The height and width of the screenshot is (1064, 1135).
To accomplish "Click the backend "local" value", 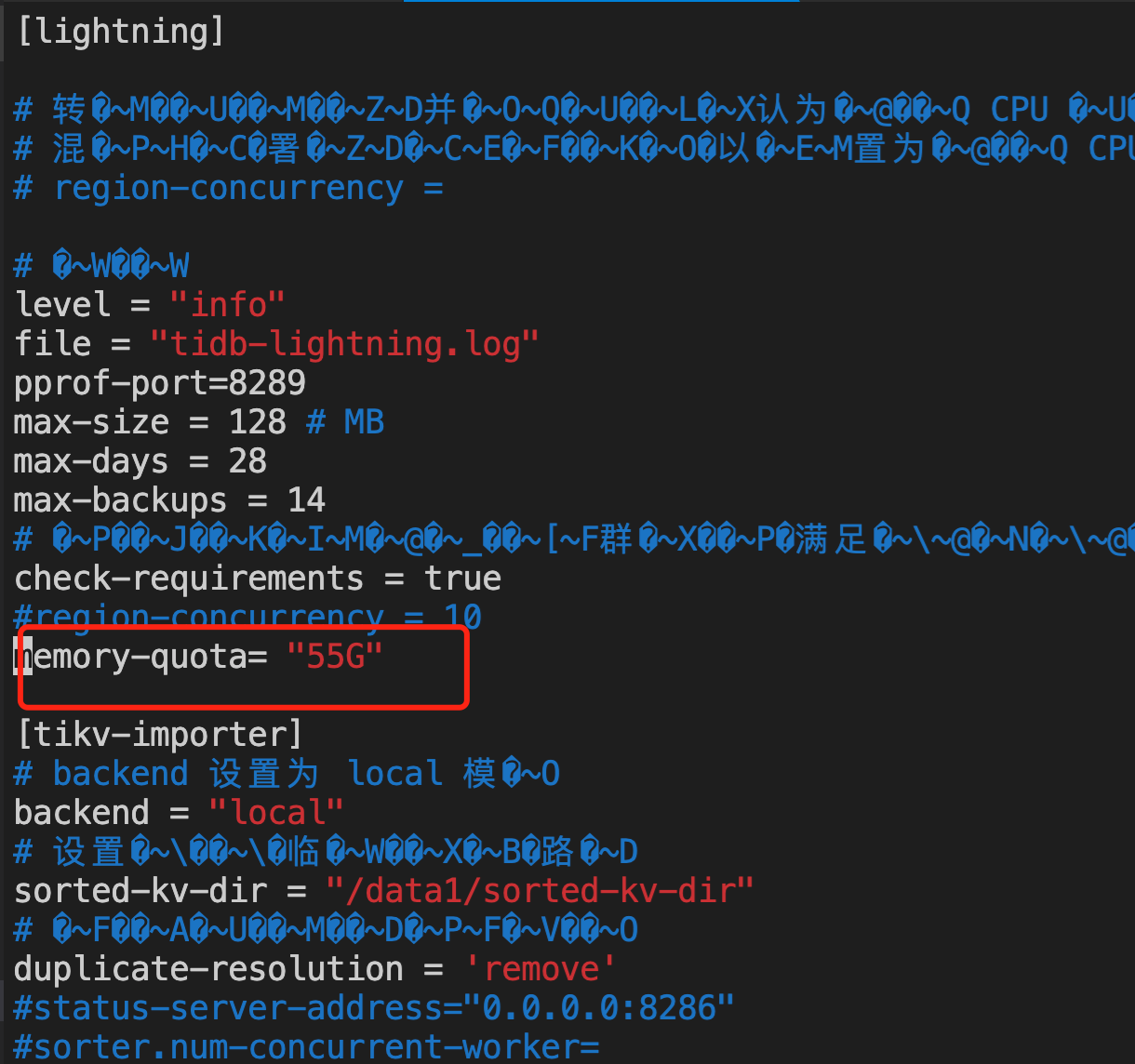I will 276,813.
